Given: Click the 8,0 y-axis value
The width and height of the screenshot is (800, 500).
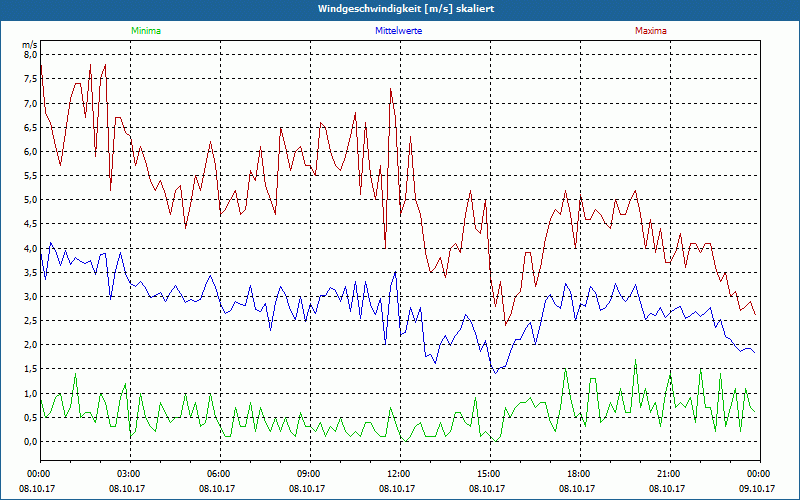Looking at the screenshot, I should pos(31,55).
